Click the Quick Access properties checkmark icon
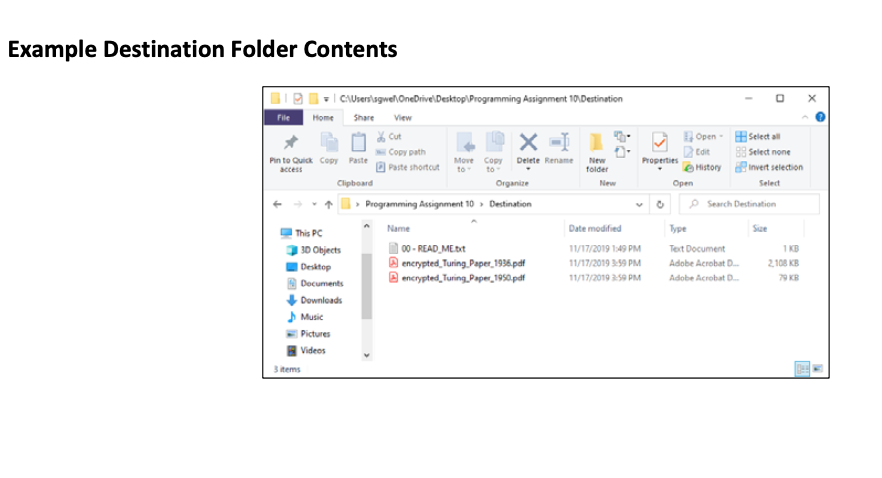Image resolution: width=882 pixels, height=478 pixels. (298, 99)
